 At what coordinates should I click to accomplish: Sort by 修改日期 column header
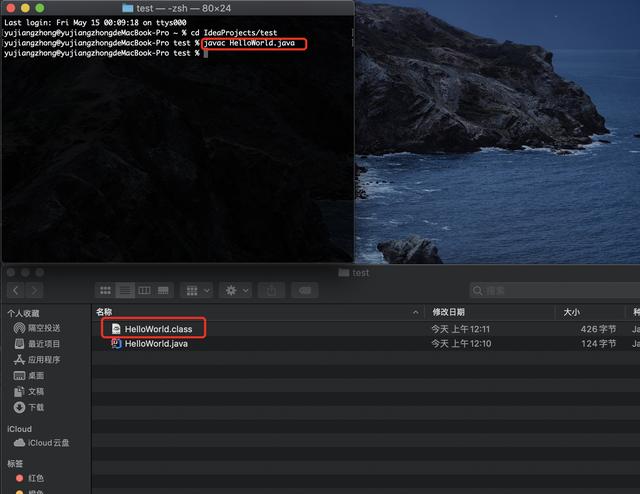tap(449, 312)
